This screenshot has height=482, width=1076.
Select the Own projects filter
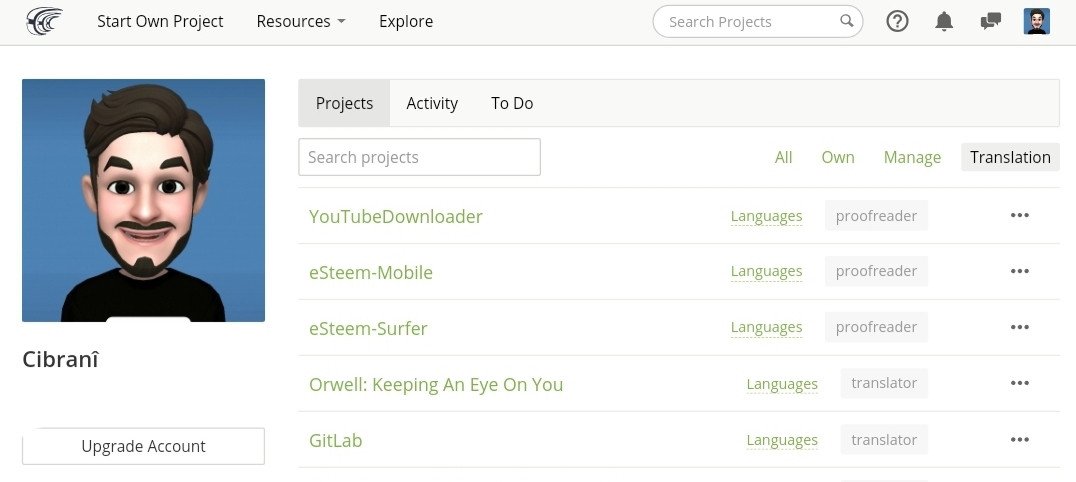(x=838, y=157)
